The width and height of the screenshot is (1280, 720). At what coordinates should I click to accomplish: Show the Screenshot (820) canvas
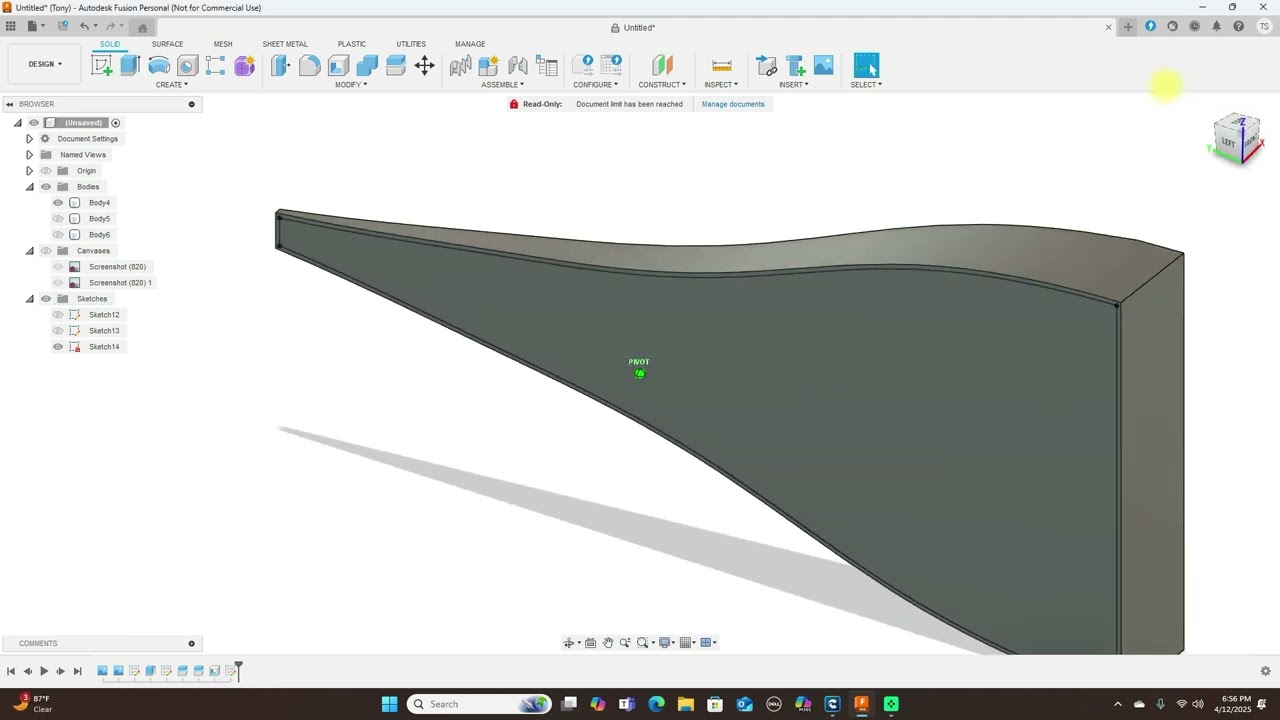pyautogui.click(x=58, y=267)
